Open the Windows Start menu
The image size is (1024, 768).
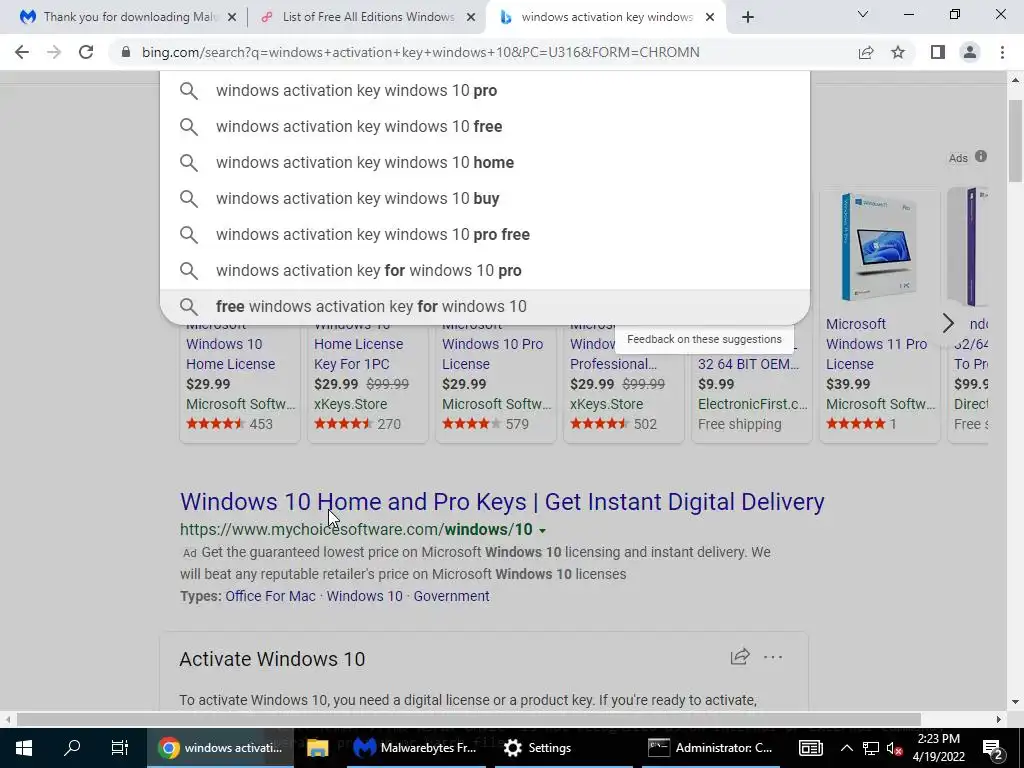pos(24,748)
